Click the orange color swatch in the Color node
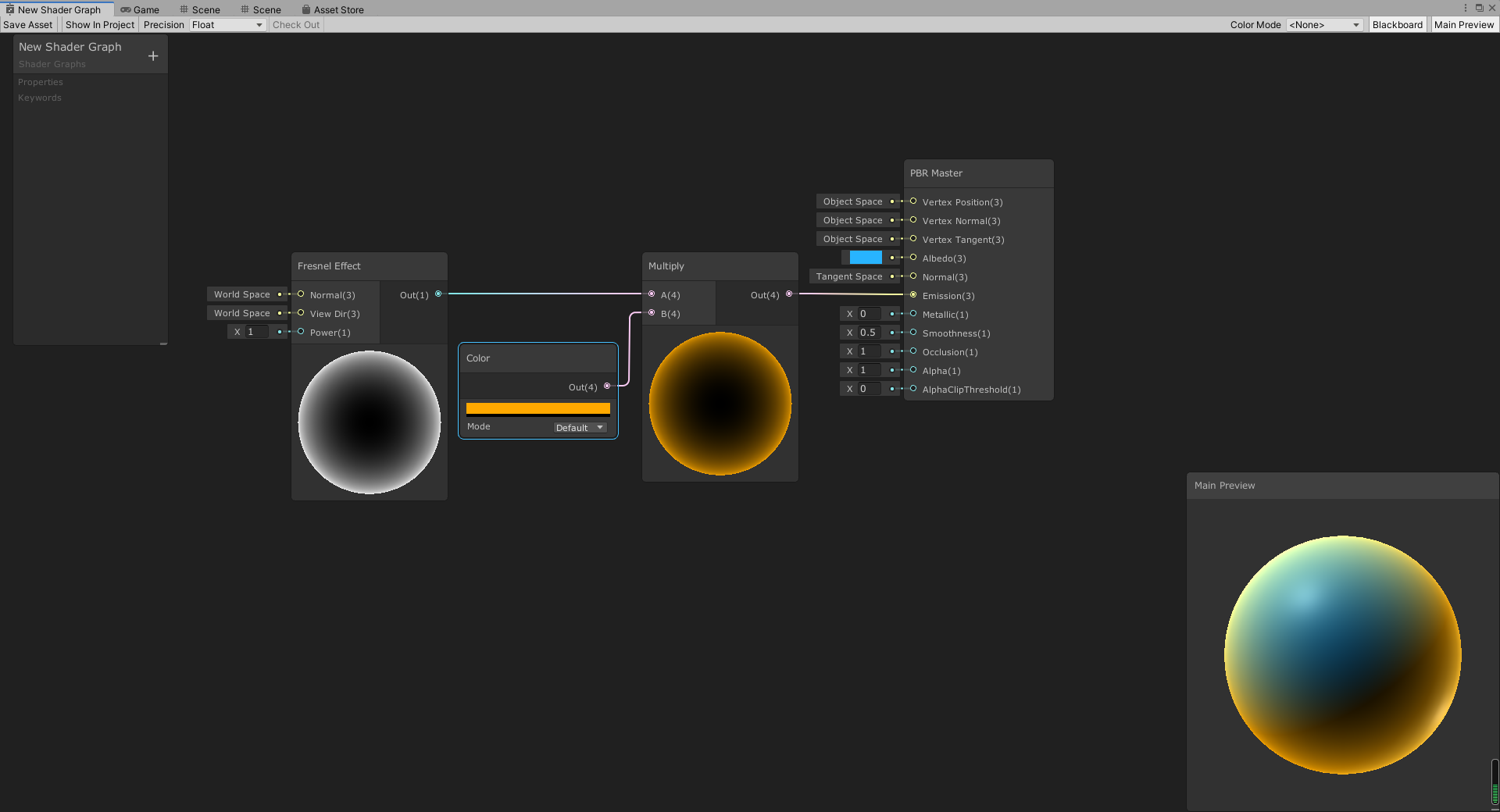This screenshot has height=812, width=1500. (x=537, y=408)
